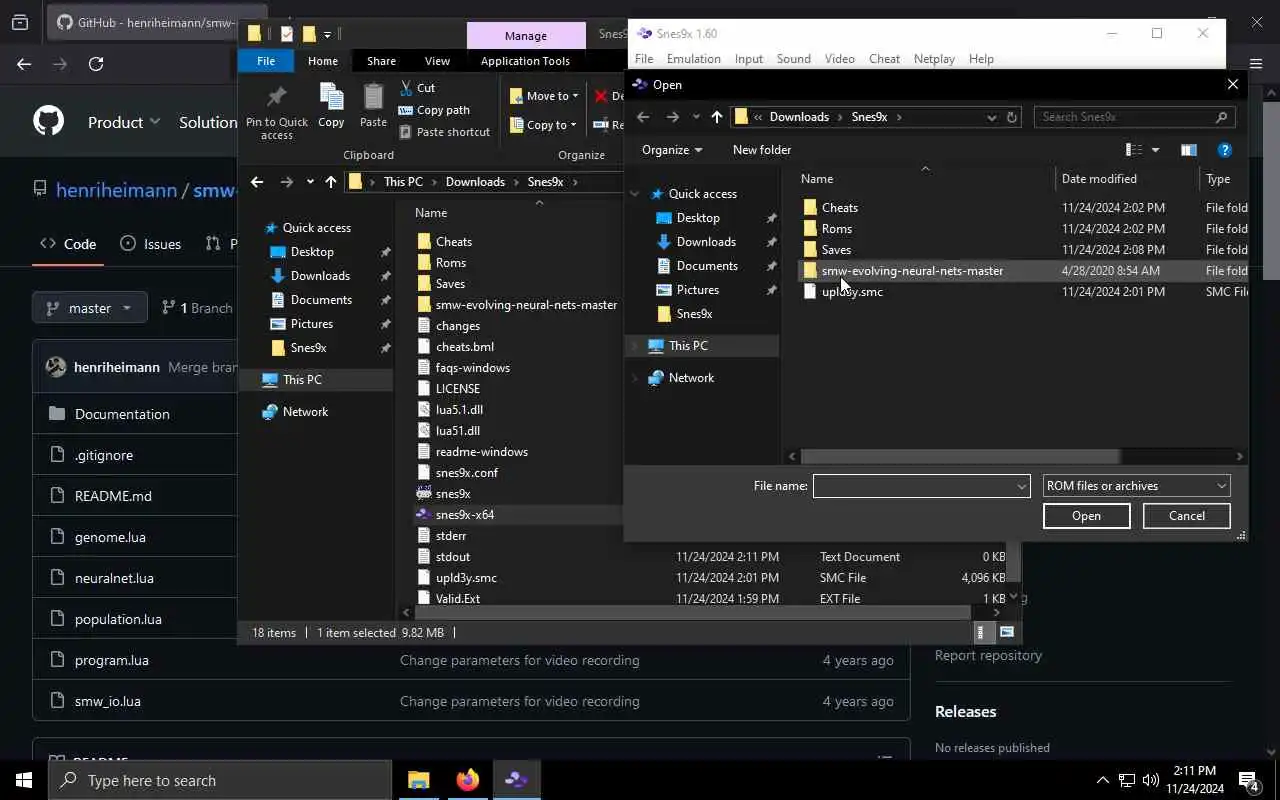1280x800 pixels.
Task: Open Copy to dropdown in Explorer ribbon
Action: coord(544,125)
